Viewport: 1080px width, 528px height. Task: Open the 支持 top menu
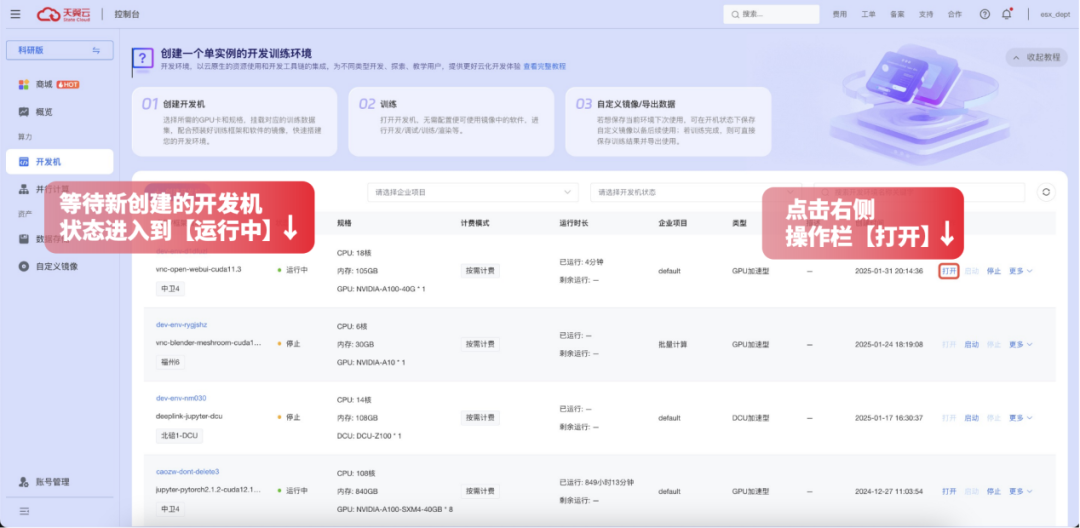pyautogui.click(x=926, y=14)
